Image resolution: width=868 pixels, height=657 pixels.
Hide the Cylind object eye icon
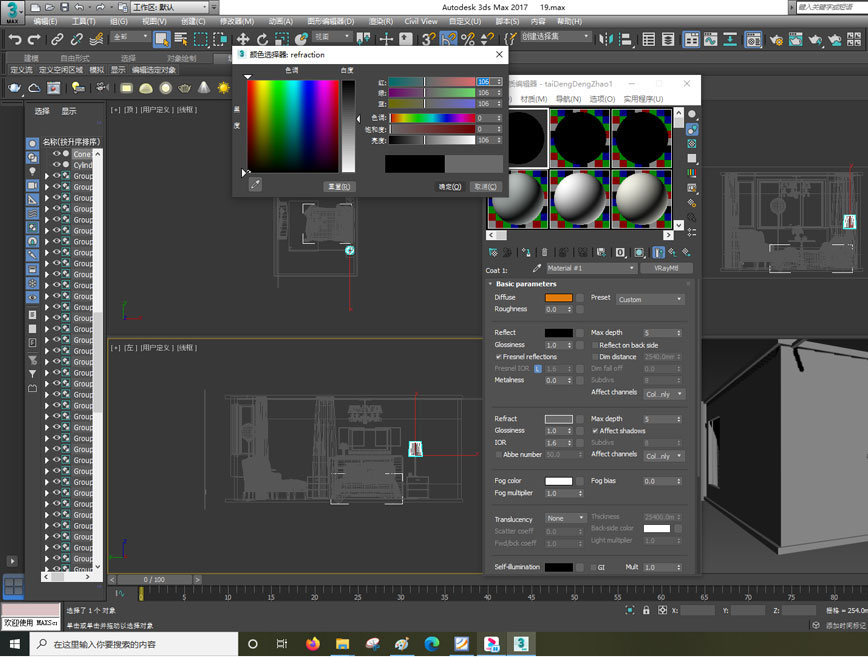[x=56, y=164]
